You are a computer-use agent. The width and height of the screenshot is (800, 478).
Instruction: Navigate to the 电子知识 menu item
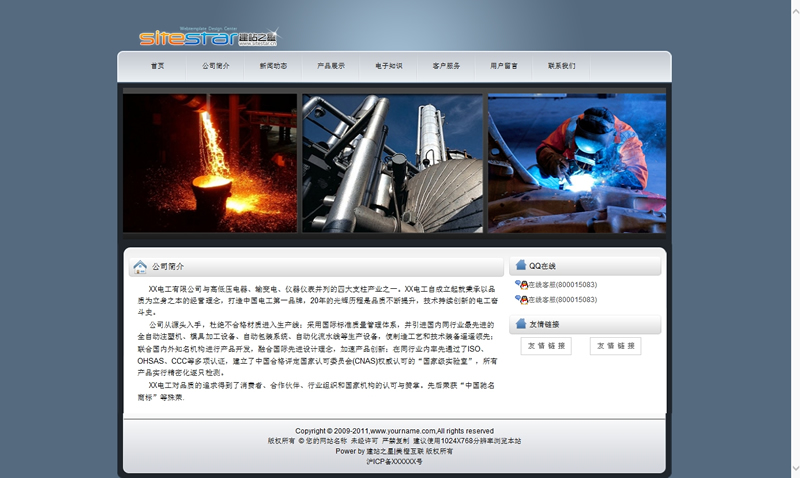click(389, 66)
